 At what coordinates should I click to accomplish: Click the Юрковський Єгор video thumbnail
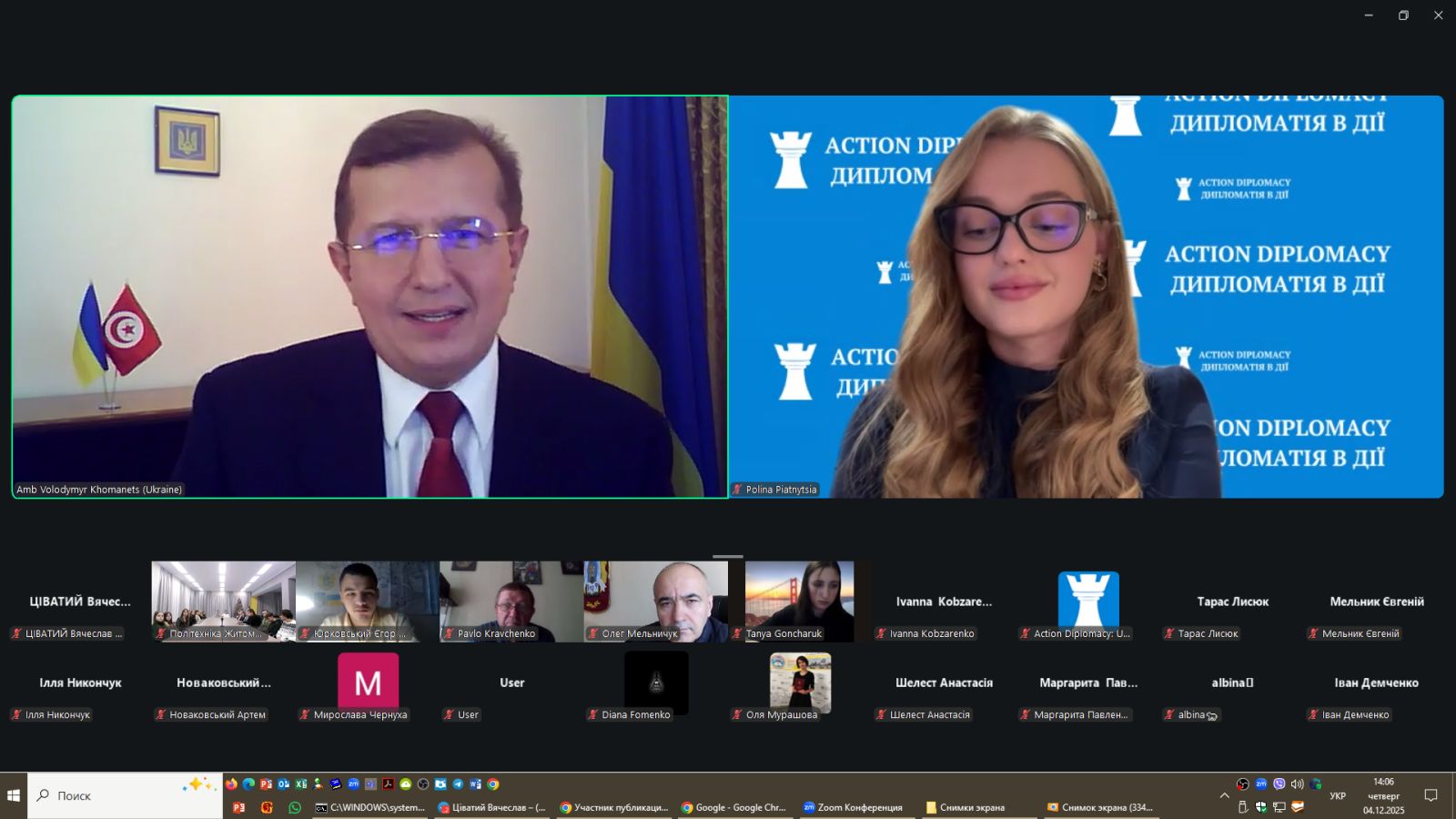(368, 602)
